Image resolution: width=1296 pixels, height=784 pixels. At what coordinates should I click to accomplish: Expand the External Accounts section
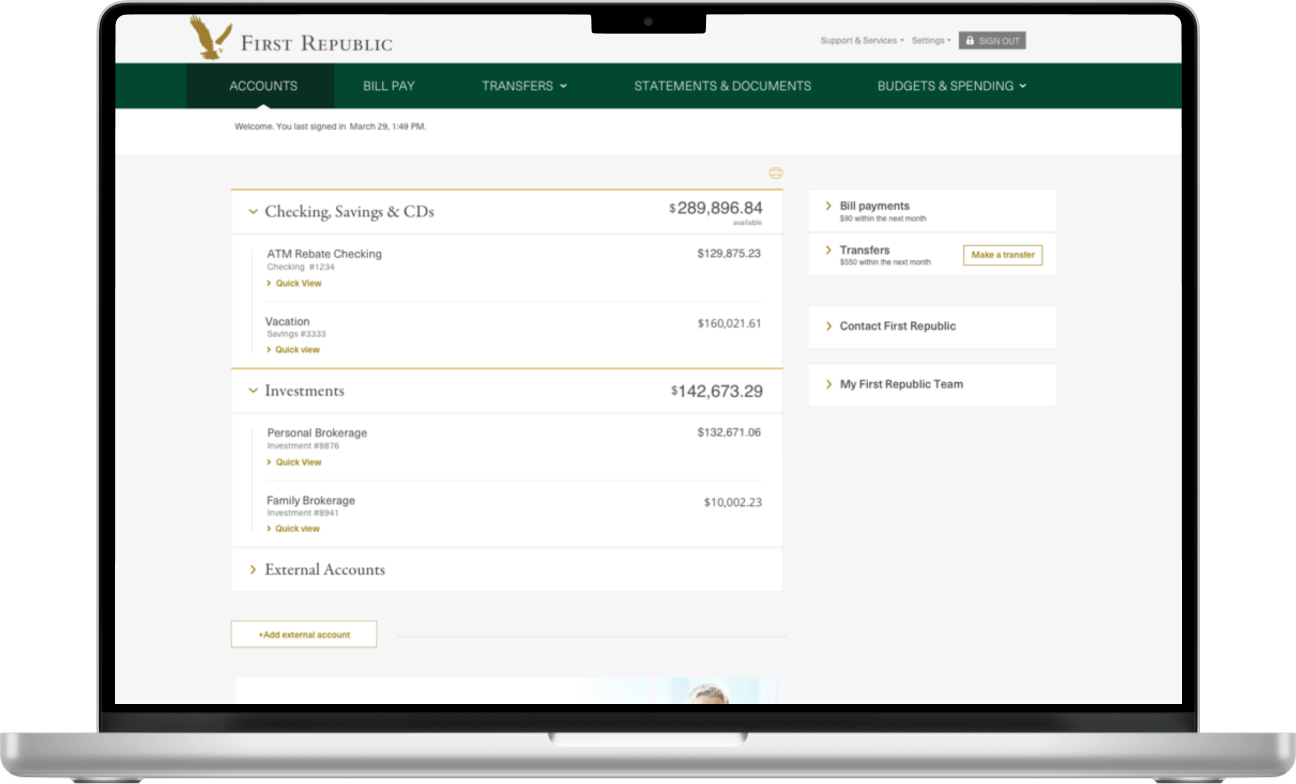253,570
